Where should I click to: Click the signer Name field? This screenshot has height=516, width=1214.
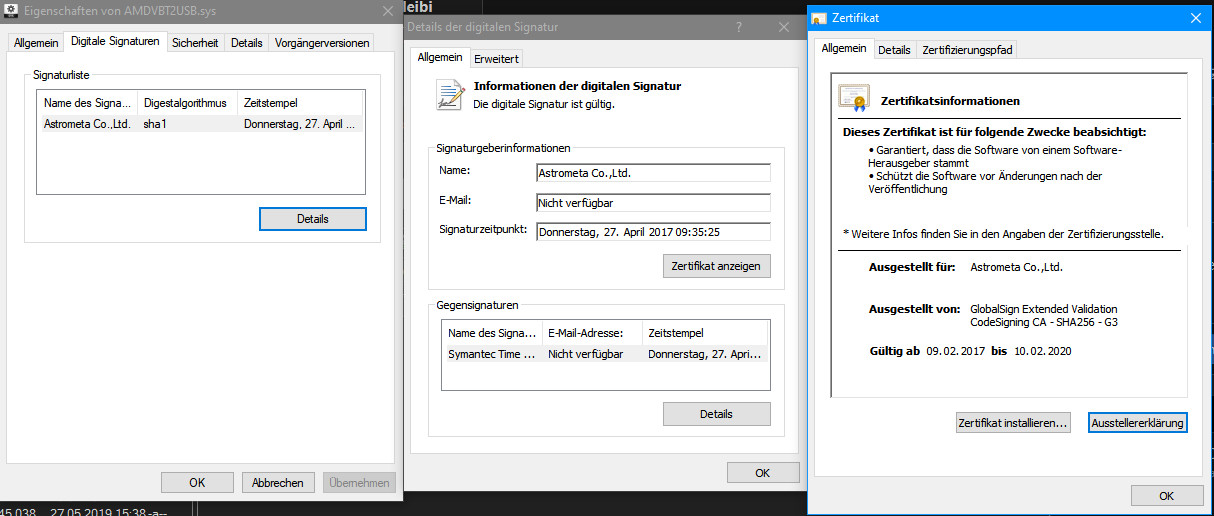(653, 173)
